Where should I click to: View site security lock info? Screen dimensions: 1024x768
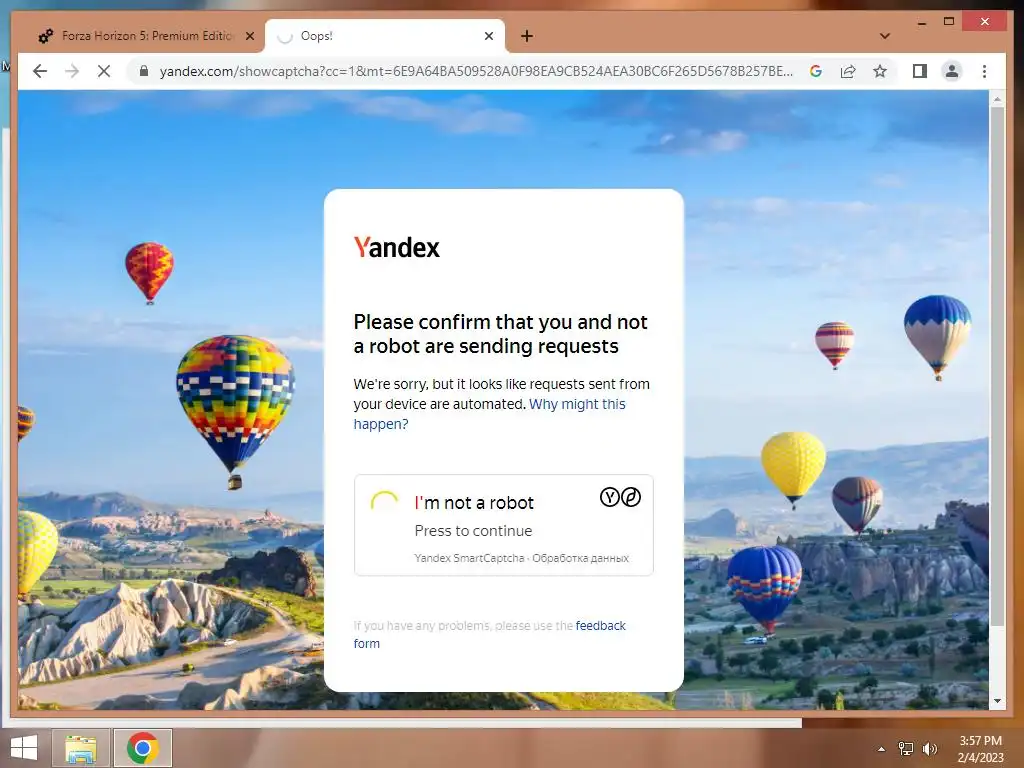(x=144, y=71)
